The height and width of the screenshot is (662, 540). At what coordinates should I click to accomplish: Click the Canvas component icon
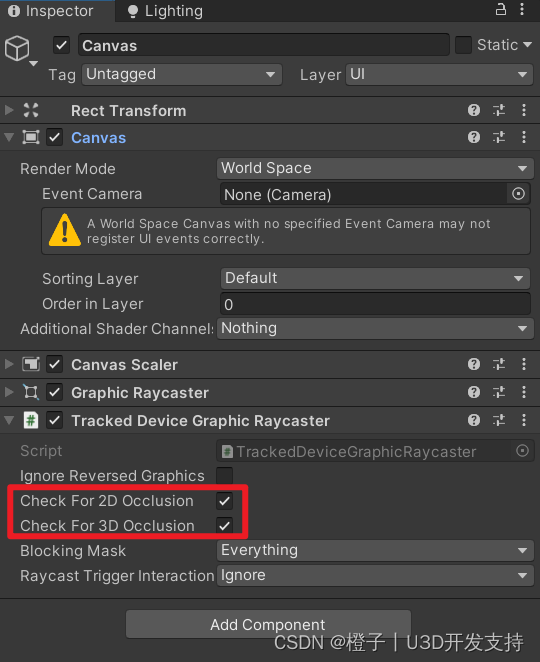pos(31,137)
